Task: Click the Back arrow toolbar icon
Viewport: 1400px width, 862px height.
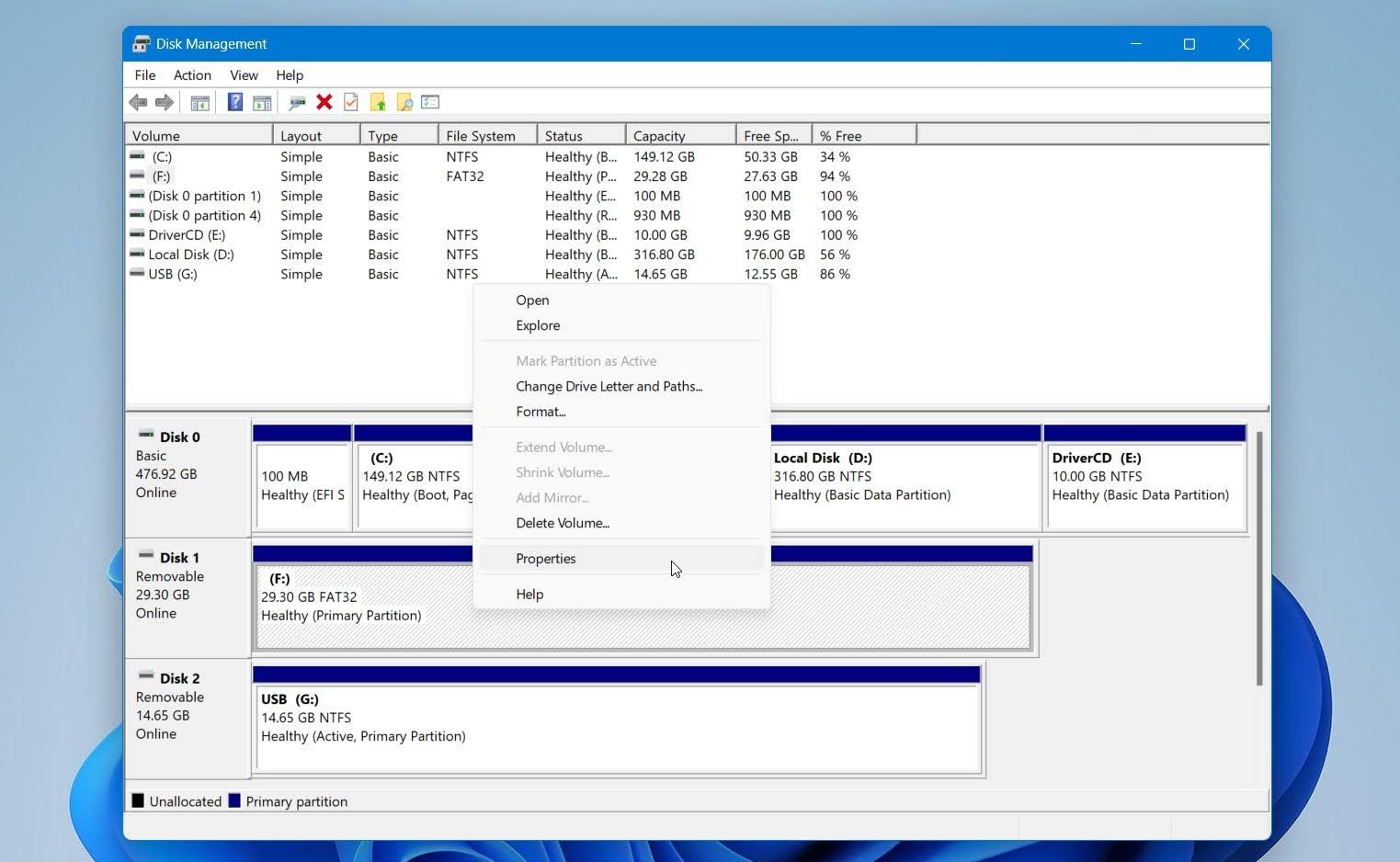Action: pyautogui.click(x=138, y=102)
